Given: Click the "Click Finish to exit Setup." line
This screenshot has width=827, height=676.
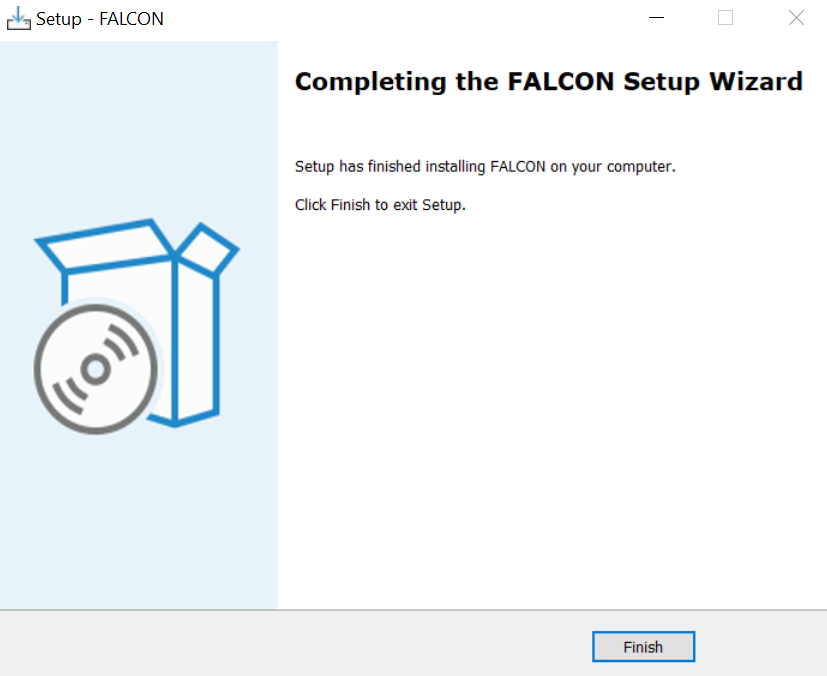Looking at the screenshot, I should (x=380, y=205).
